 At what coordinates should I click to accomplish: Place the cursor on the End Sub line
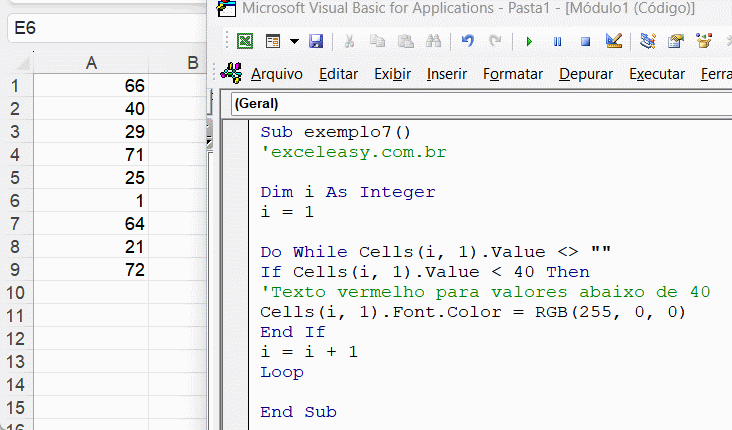298,412
